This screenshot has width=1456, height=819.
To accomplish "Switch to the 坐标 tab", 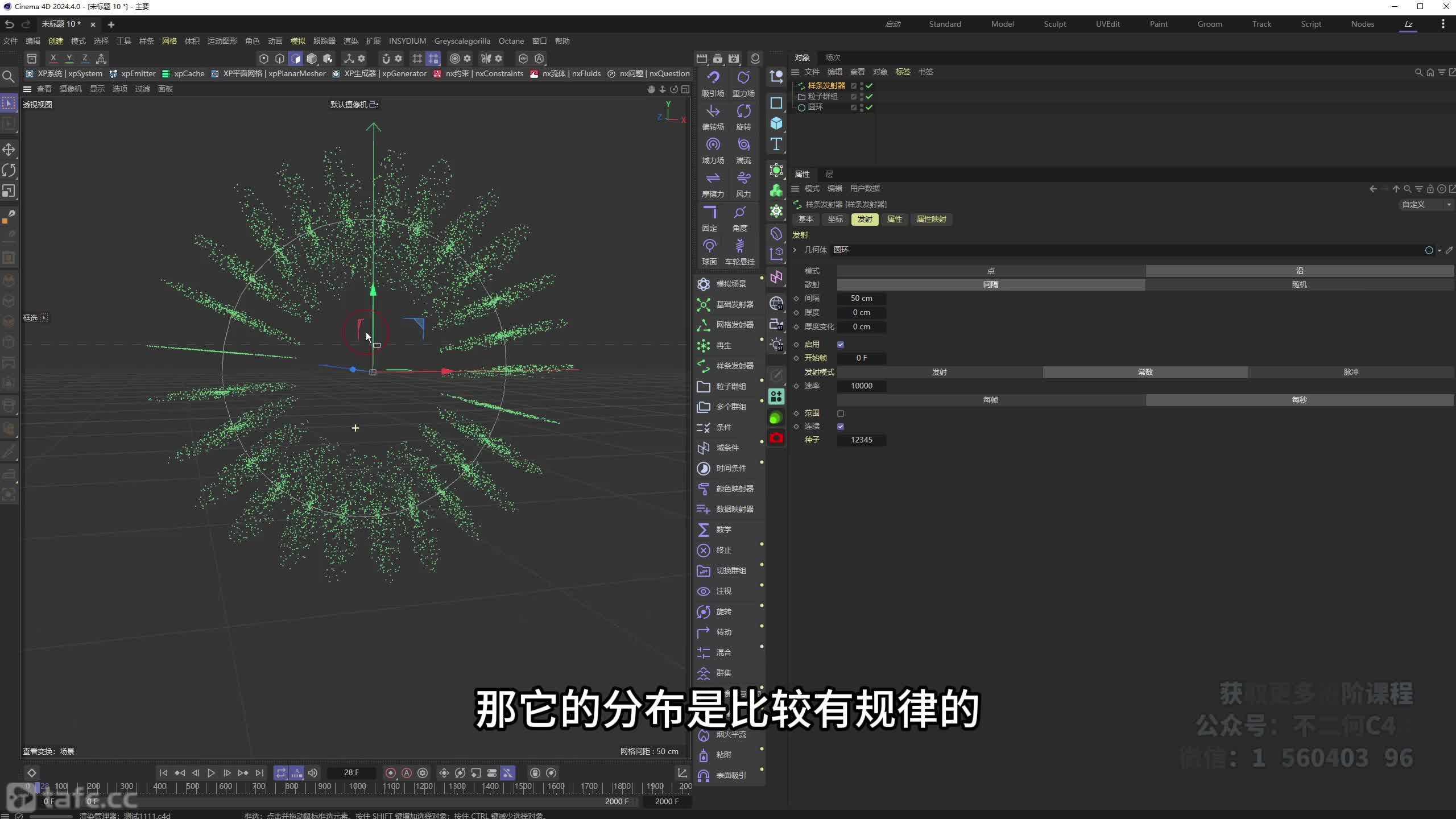I will click(x=835, y=219).
